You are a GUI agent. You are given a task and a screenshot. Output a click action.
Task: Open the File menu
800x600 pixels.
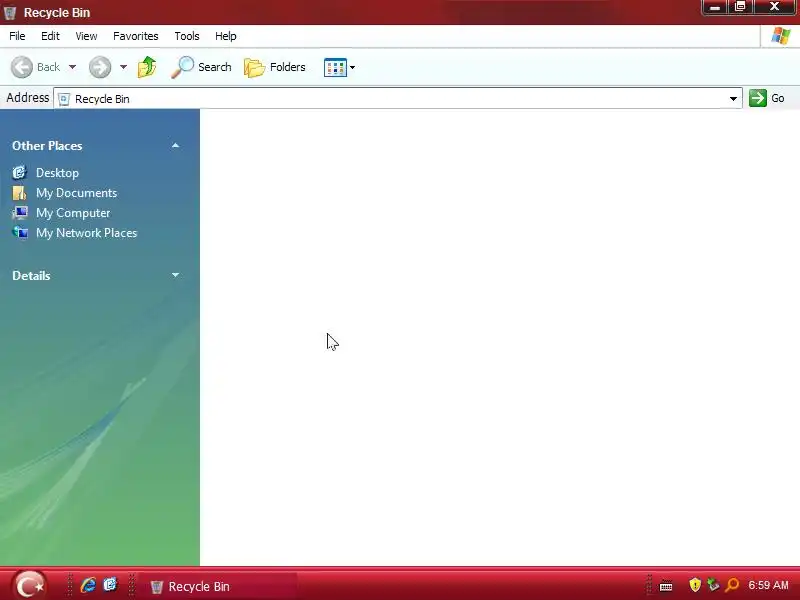[17, 36]
